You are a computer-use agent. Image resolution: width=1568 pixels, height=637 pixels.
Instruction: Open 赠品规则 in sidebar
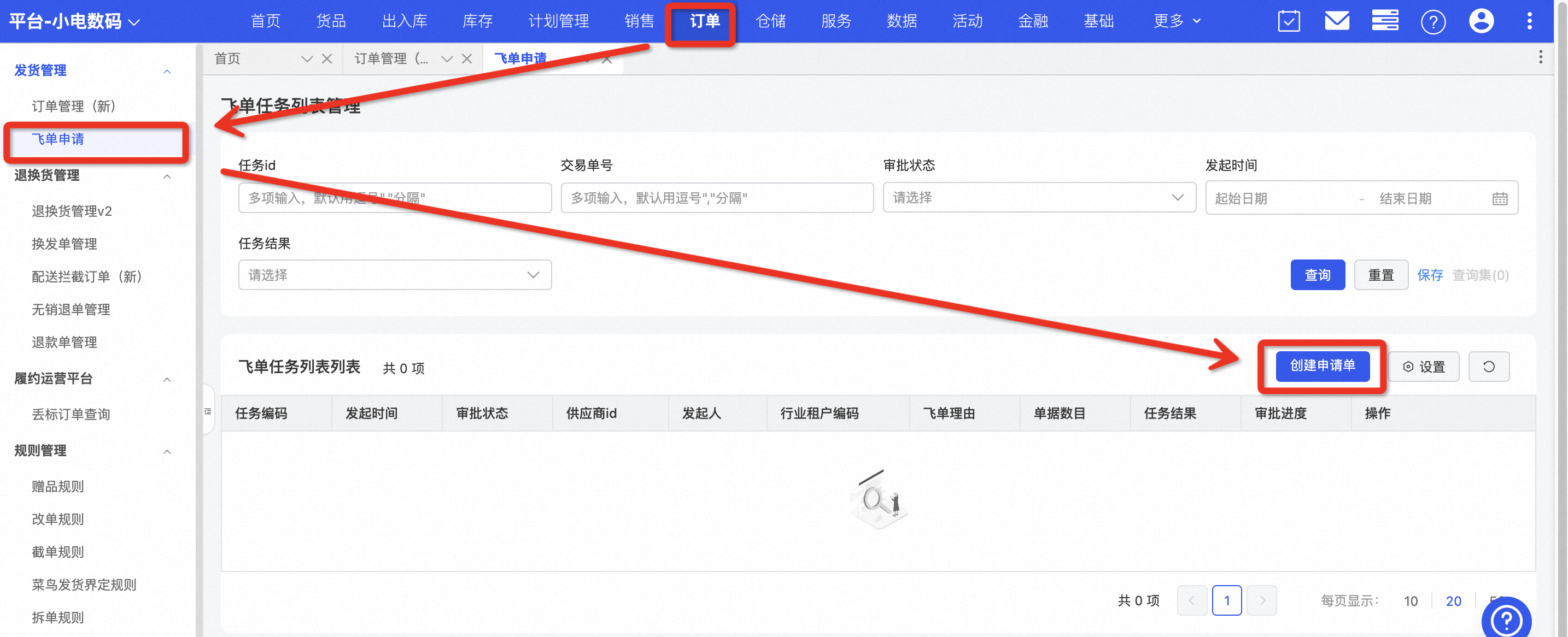click(x=57, y=487)
